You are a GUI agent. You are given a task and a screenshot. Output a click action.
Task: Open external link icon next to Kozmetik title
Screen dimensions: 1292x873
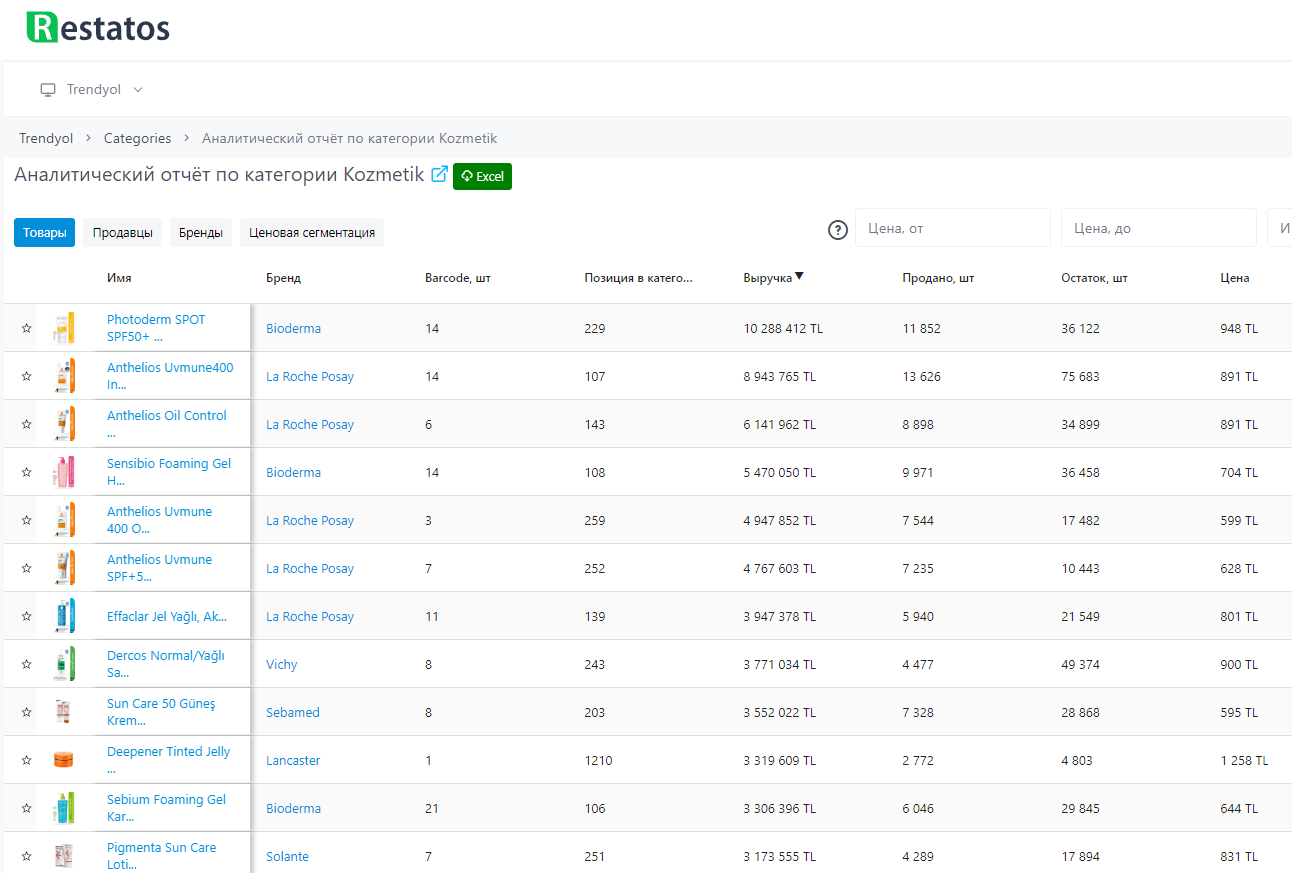tap(439, 175)
